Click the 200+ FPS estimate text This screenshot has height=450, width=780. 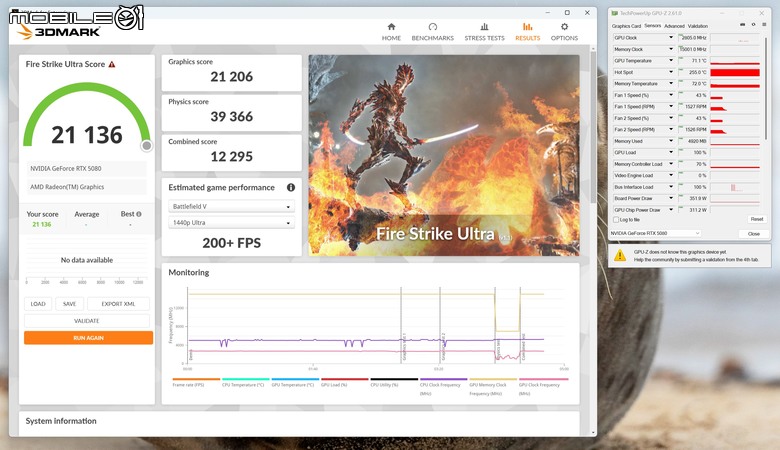pos(231,243)
